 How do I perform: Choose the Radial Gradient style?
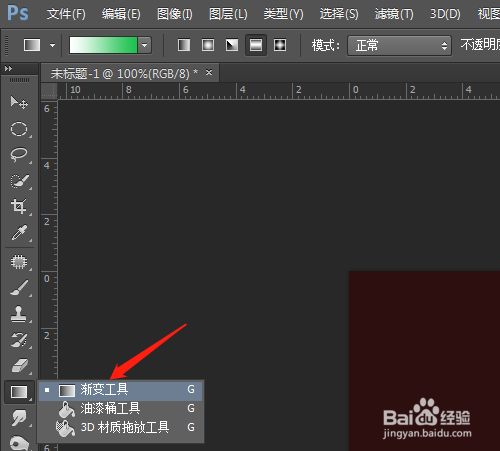[208, 45]
